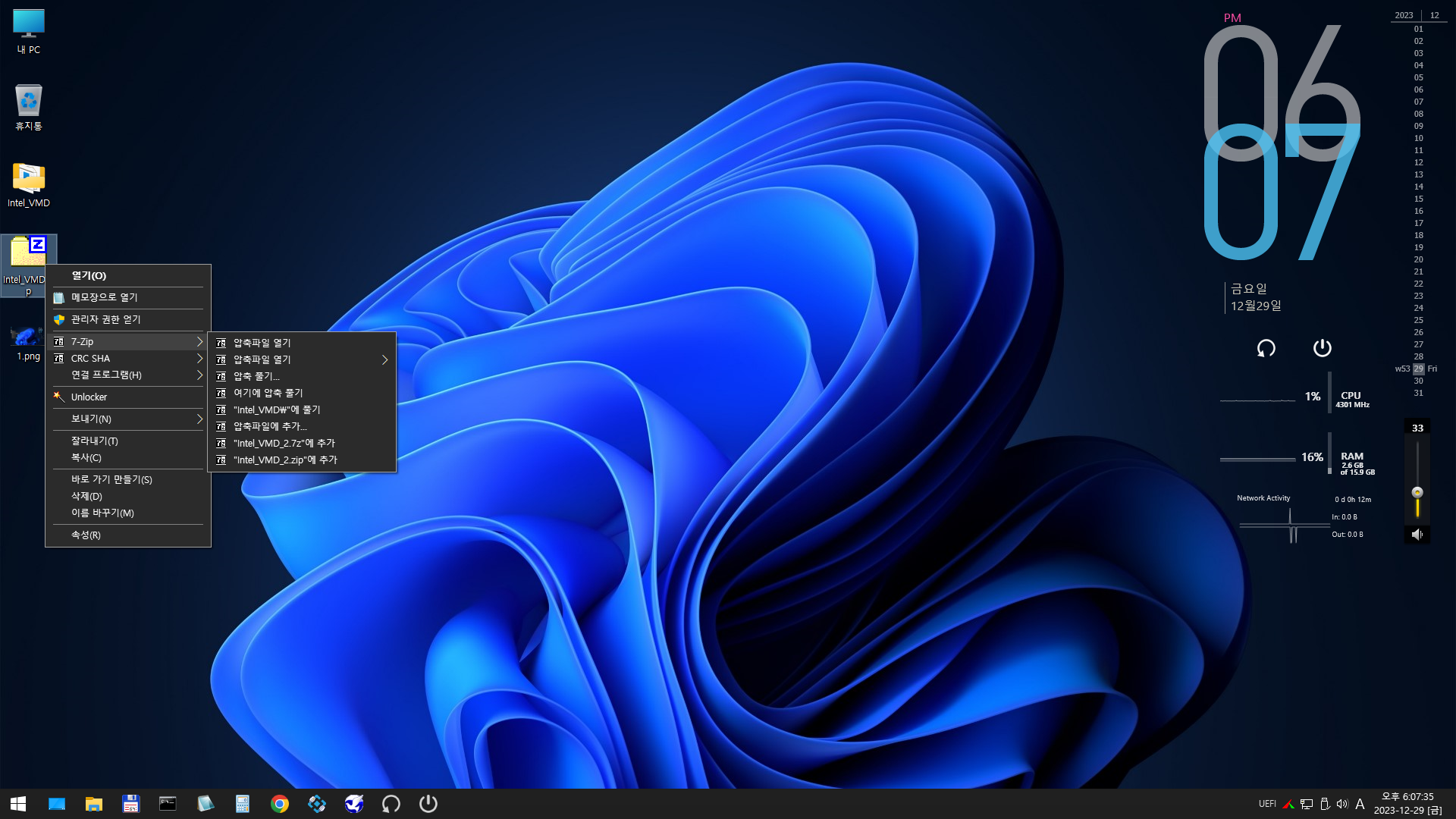Launch Command Prompt from the taskbar
1456x819 pixels.
tap(168, 804)
